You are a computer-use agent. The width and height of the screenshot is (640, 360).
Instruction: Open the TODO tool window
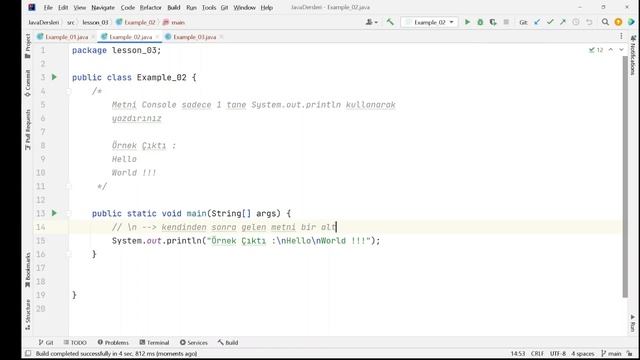[75, 342]
